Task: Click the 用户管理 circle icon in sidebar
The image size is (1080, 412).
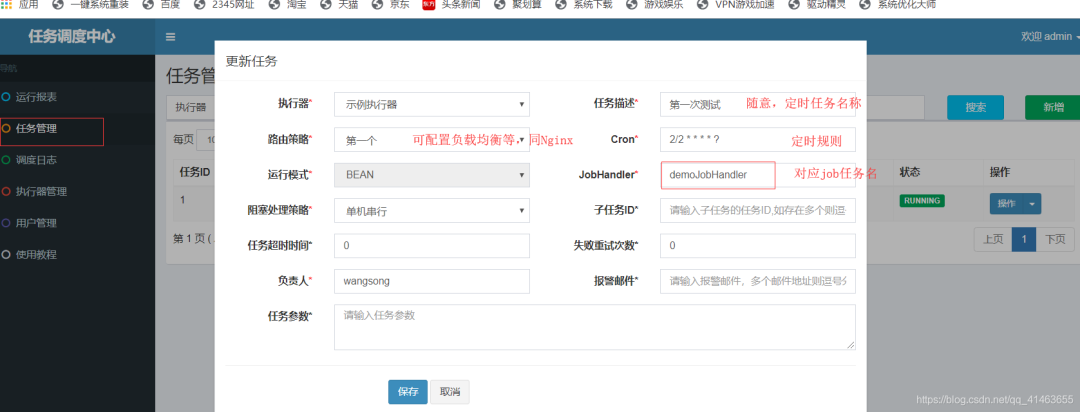Action: click(x=6, y=223)
